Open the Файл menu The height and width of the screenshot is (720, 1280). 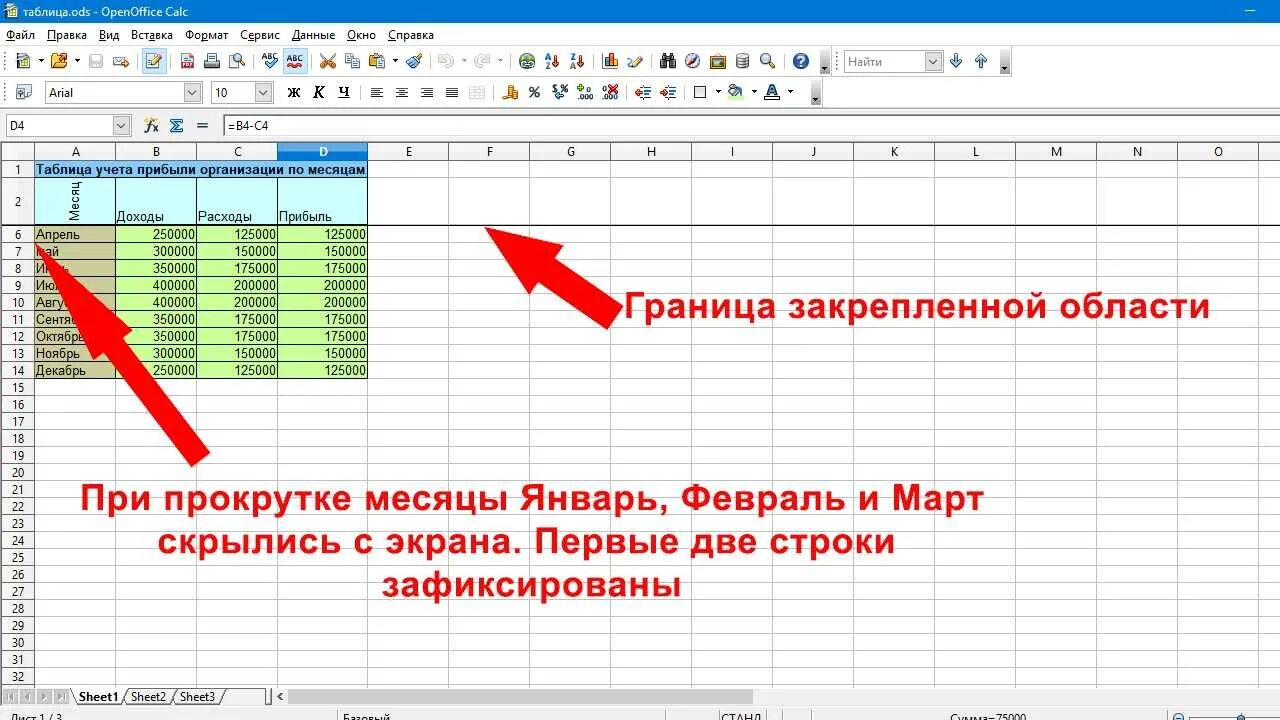tap(20, 35)
